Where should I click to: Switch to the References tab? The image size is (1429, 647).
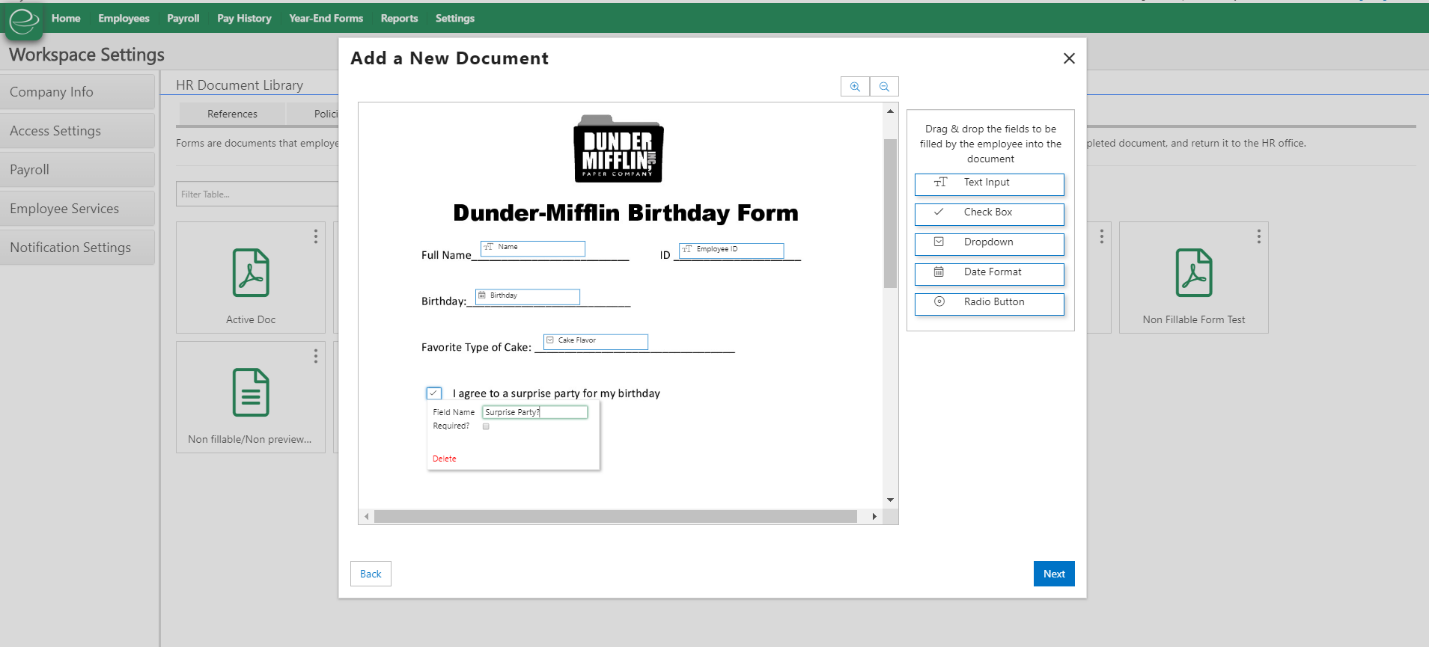pos(232,114)
